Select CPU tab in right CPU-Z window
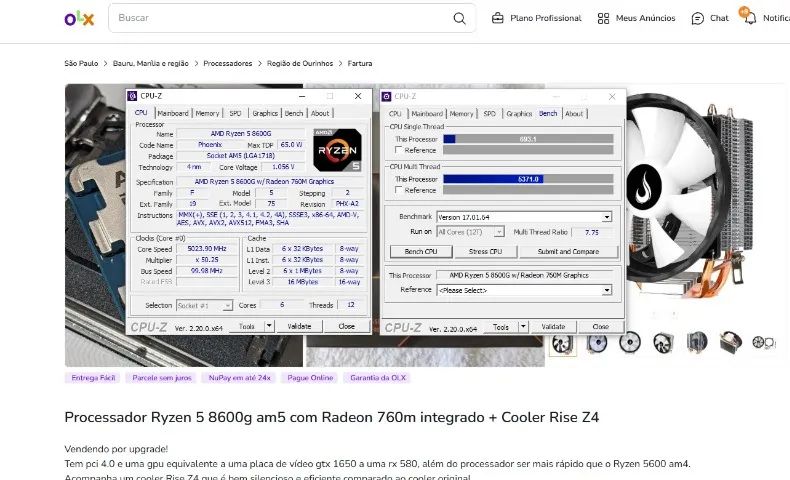 point(395,114)
